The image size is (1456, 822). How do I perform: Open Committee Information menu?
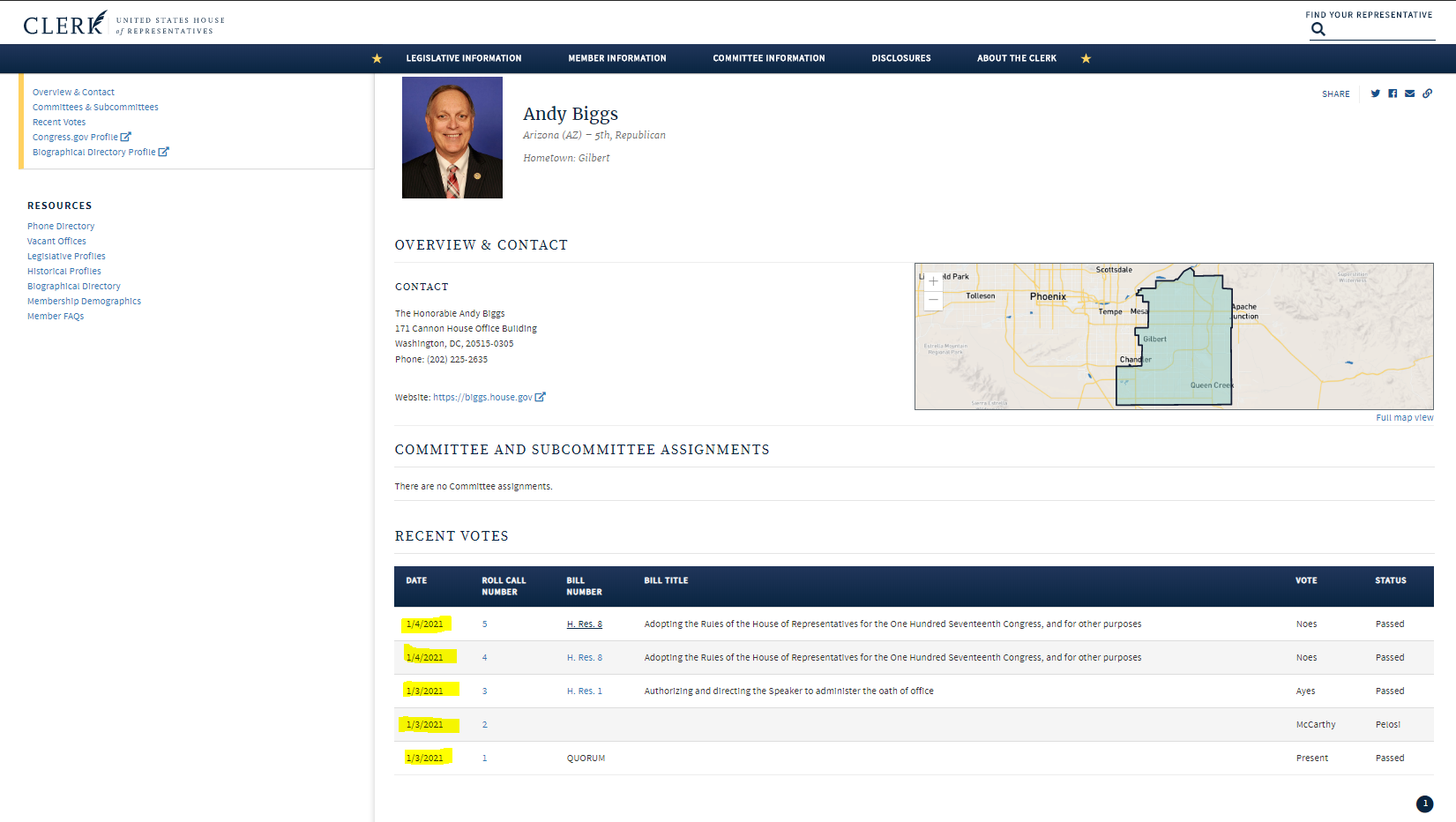coord(769,58)
